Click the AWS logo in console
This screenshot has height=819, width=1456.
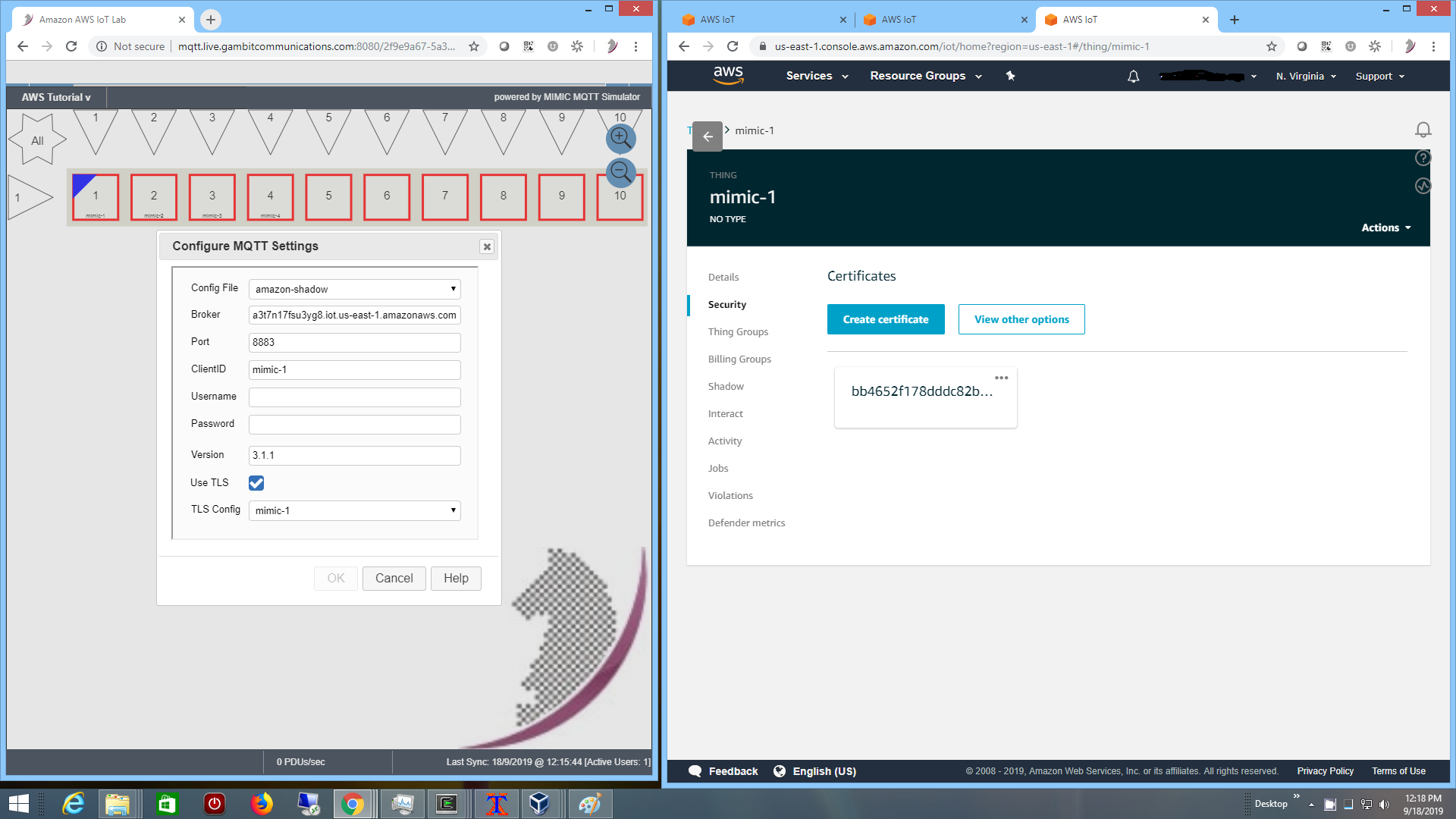coord(728,75)
